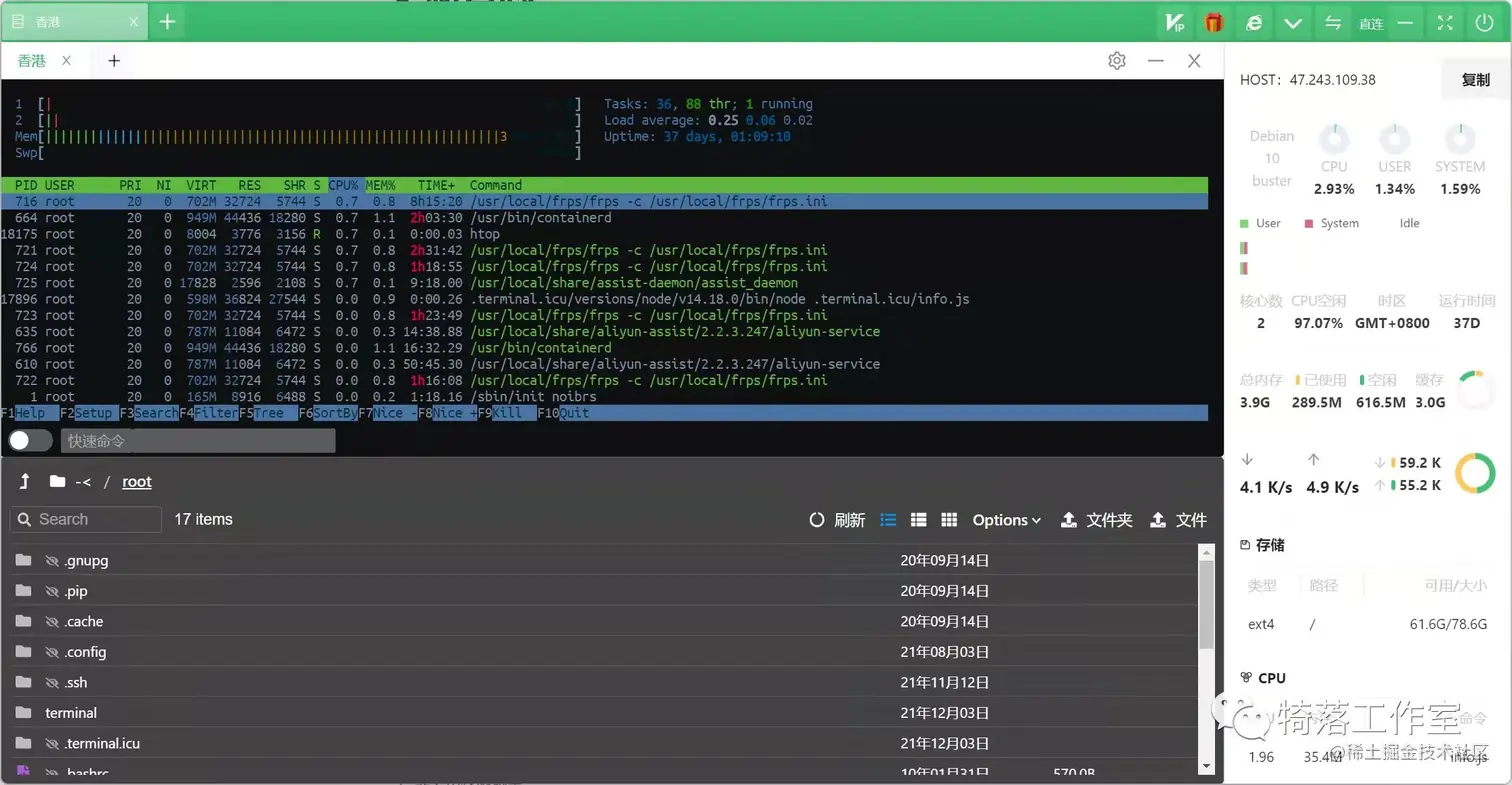Viewport: 1512px width, 785px height.
Task: Select the .pip folder row
Action: click(x=606, y=591)
